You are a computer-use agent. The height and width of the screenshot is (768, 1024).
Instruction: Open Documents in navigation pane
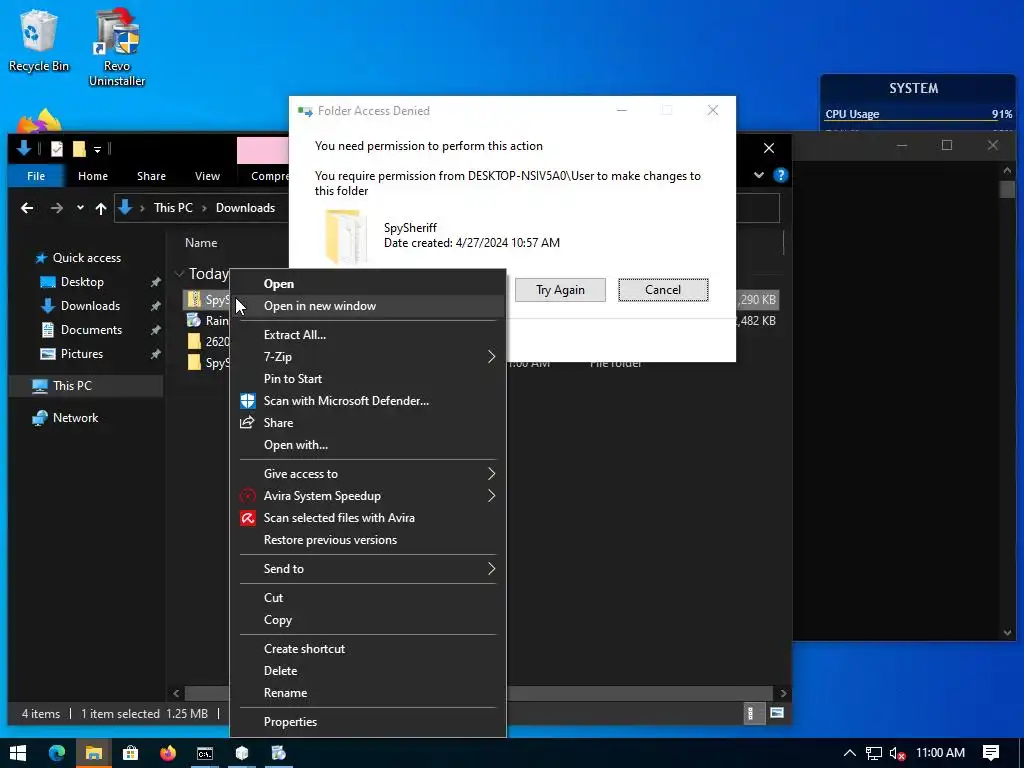pyautogui.click(x=91, y=330)
